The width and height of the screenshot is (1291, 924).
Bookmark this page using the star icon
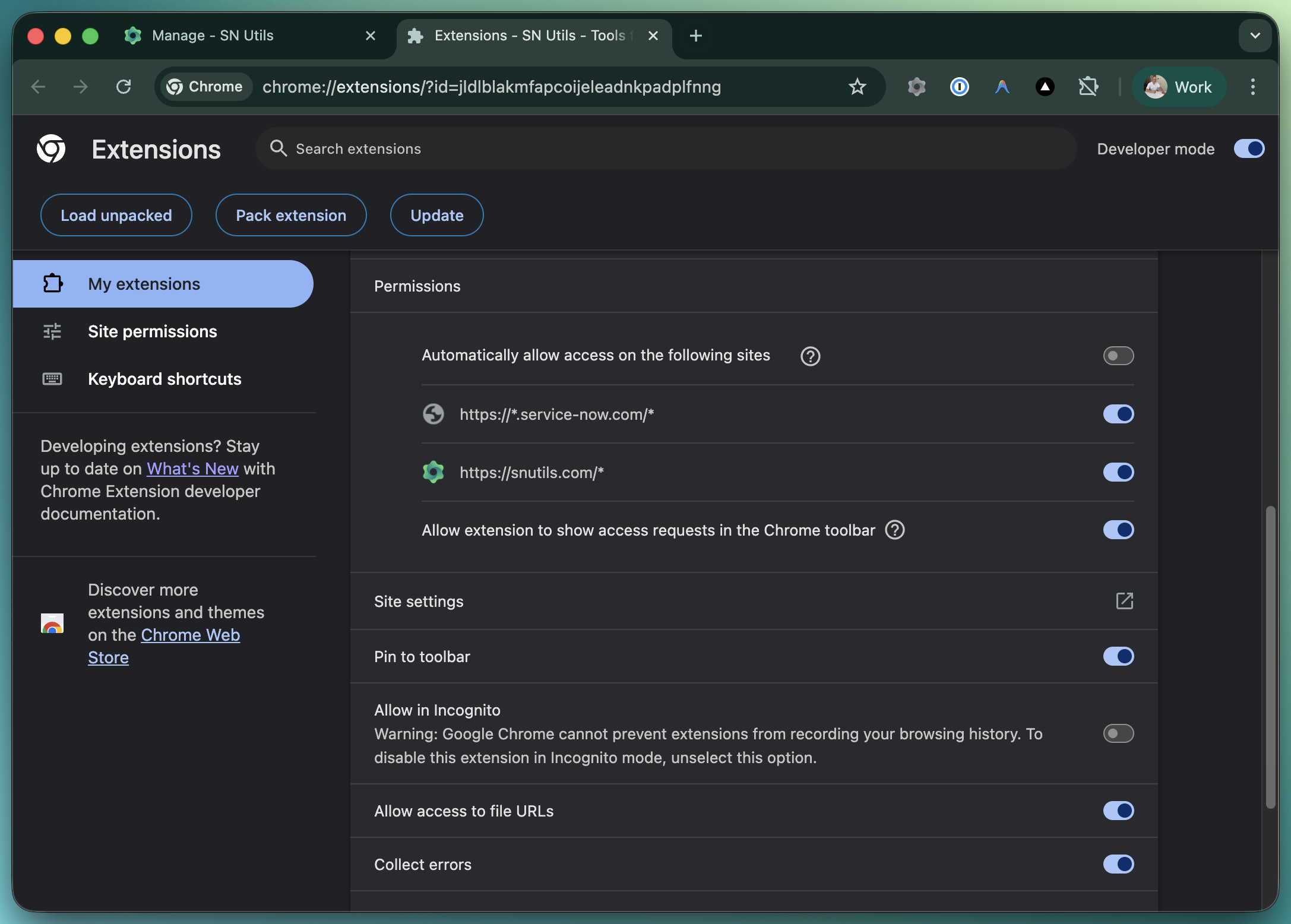tap(857, 87)
